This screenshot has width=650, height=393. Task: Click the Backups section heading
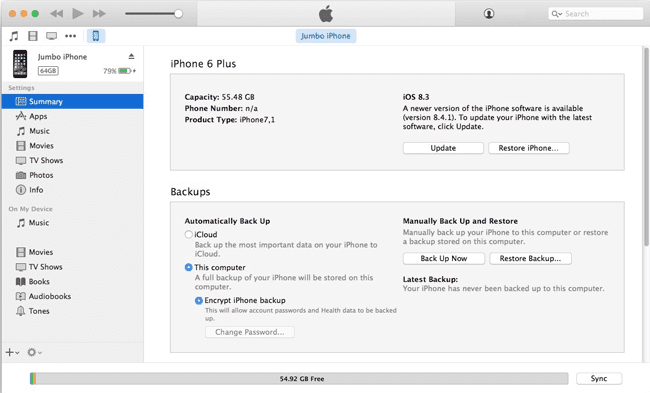click(190, 192)
